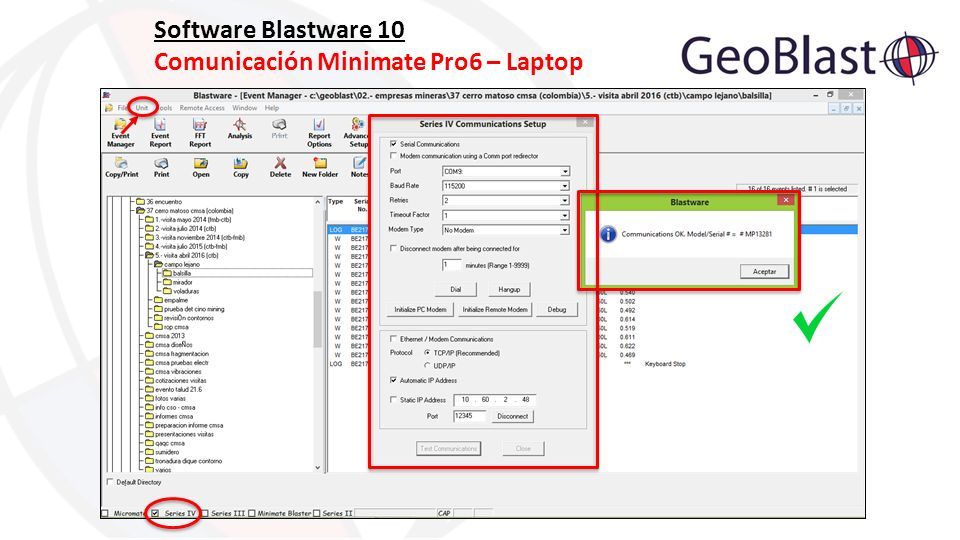Select TCP/IP (Recommended) protocol radio
The image size is (960, 540).
tap(427, 353)
